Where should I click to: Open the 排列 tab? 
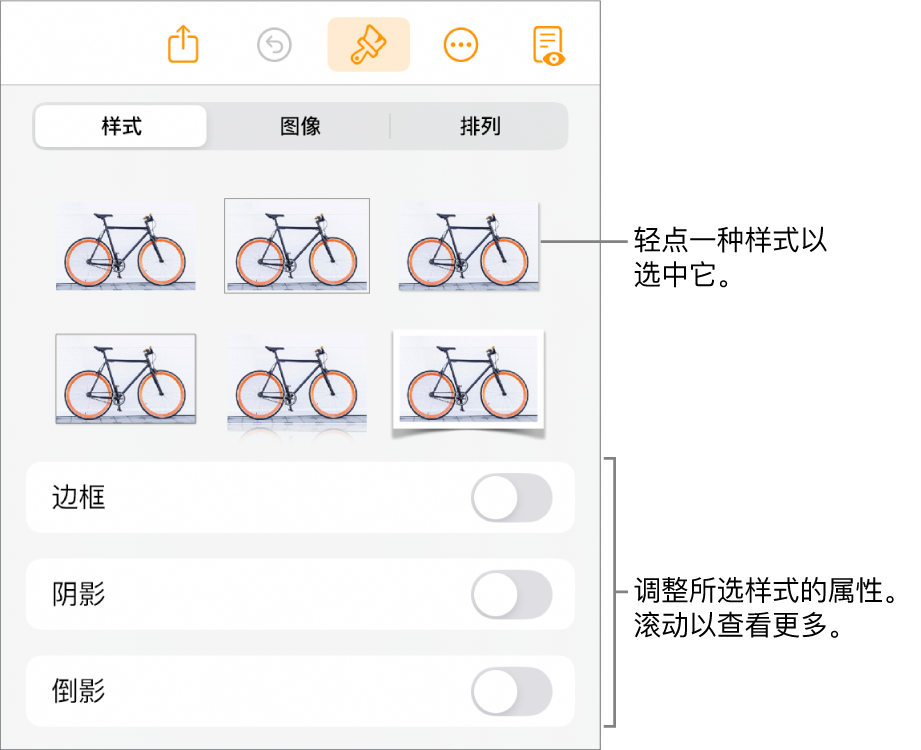click(479, 127)
